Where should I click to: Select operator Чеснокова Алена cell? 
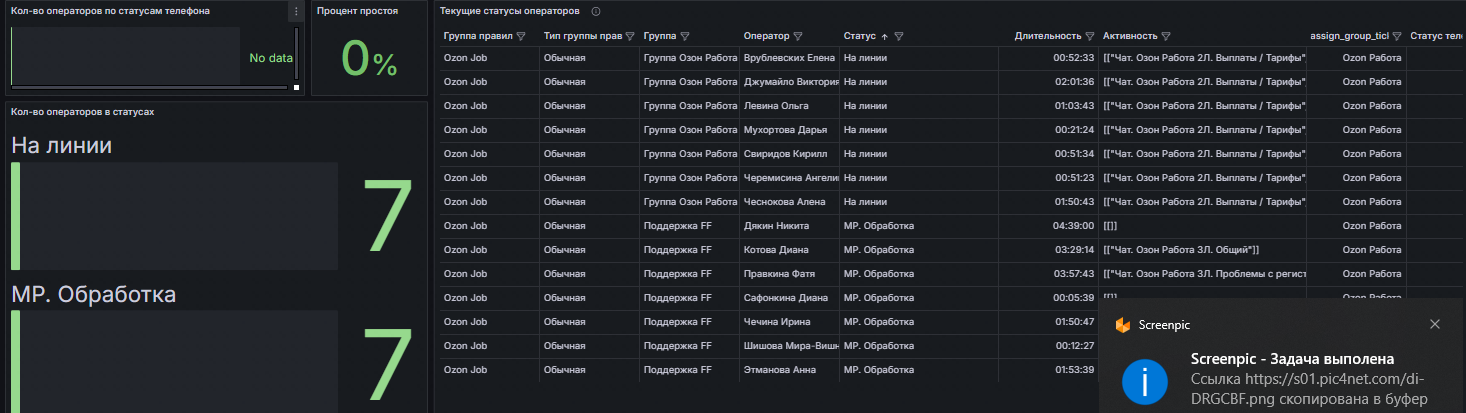coord(789,202)
